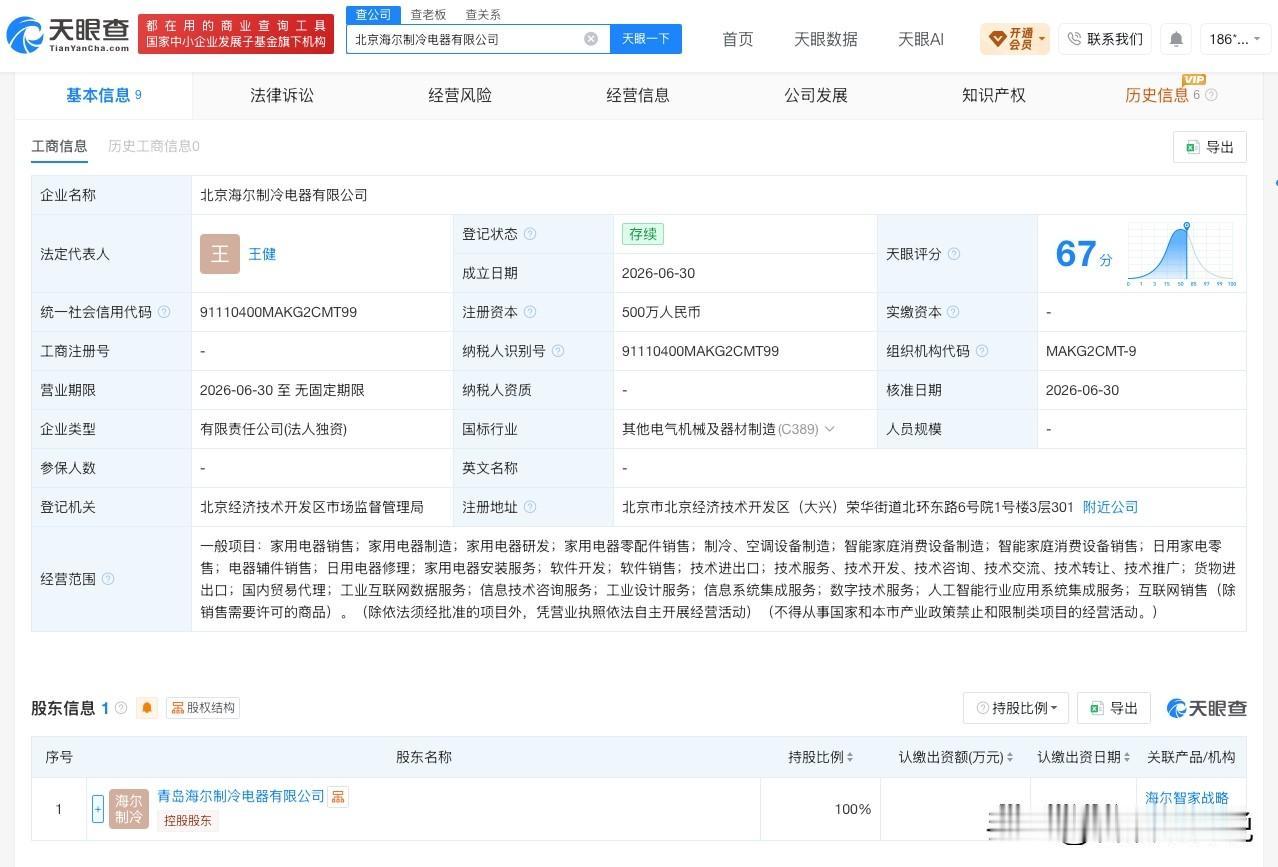The height and width of the screenshot is (867, 1278).
Task: Click the Tianyan score distribution chart
Action: pyautogui.click(x=1181, y=254)
